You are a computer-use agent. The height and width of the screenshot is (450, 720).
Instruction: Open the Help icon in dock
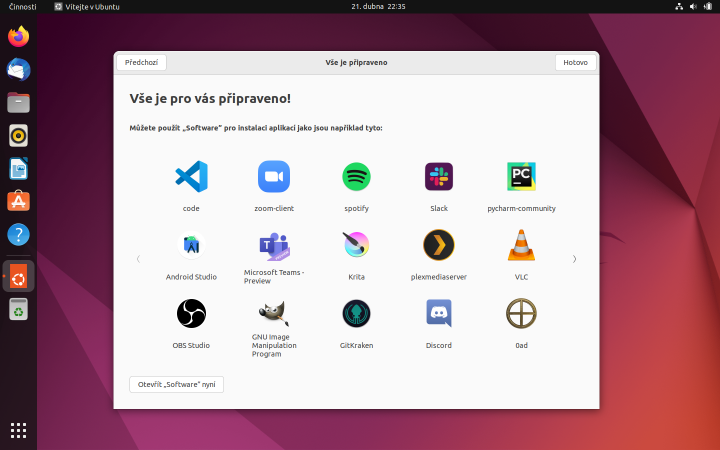[18, 235]
